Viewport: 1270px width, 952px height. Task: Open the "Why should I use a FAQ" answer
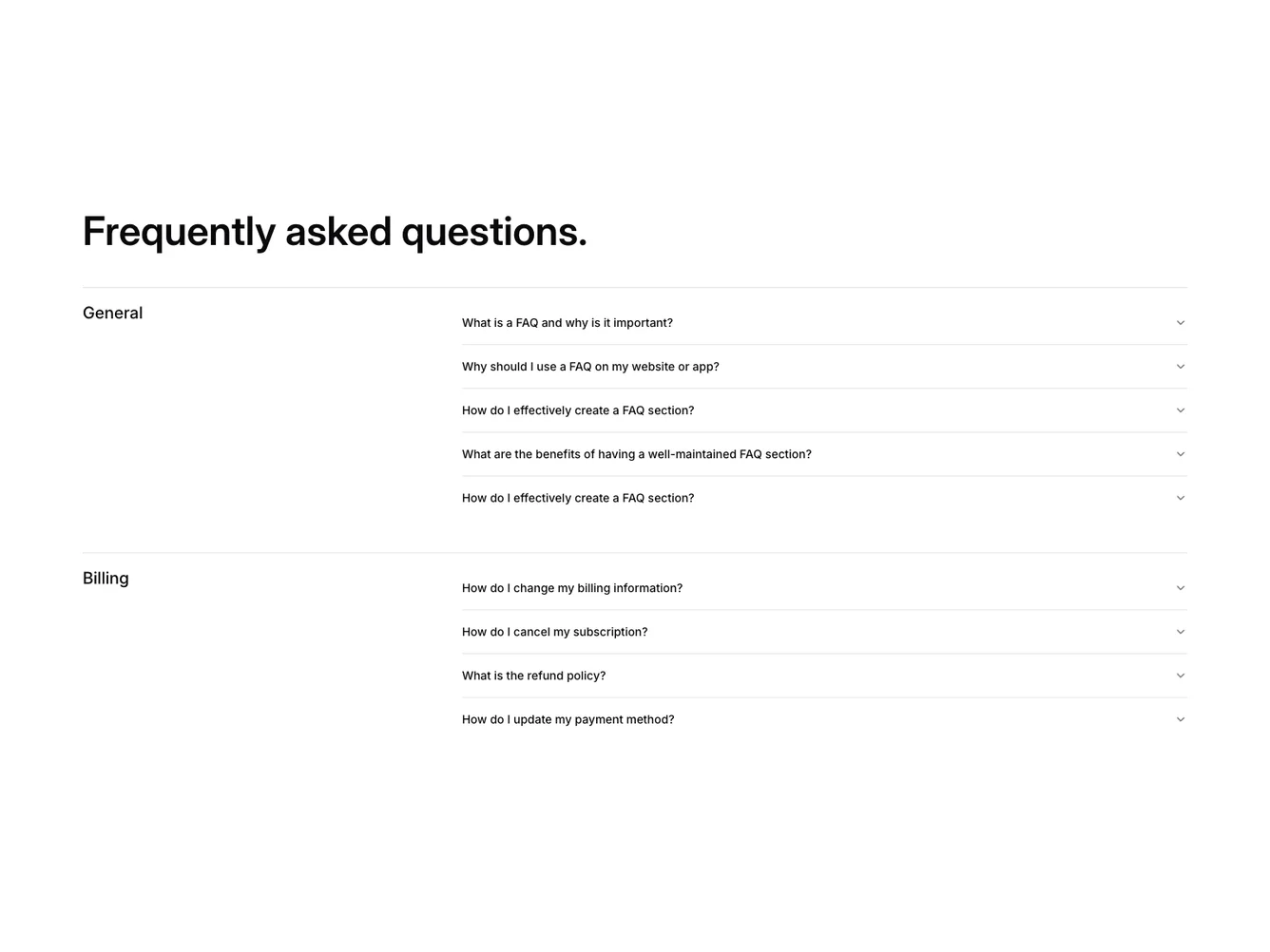point(590,367)
